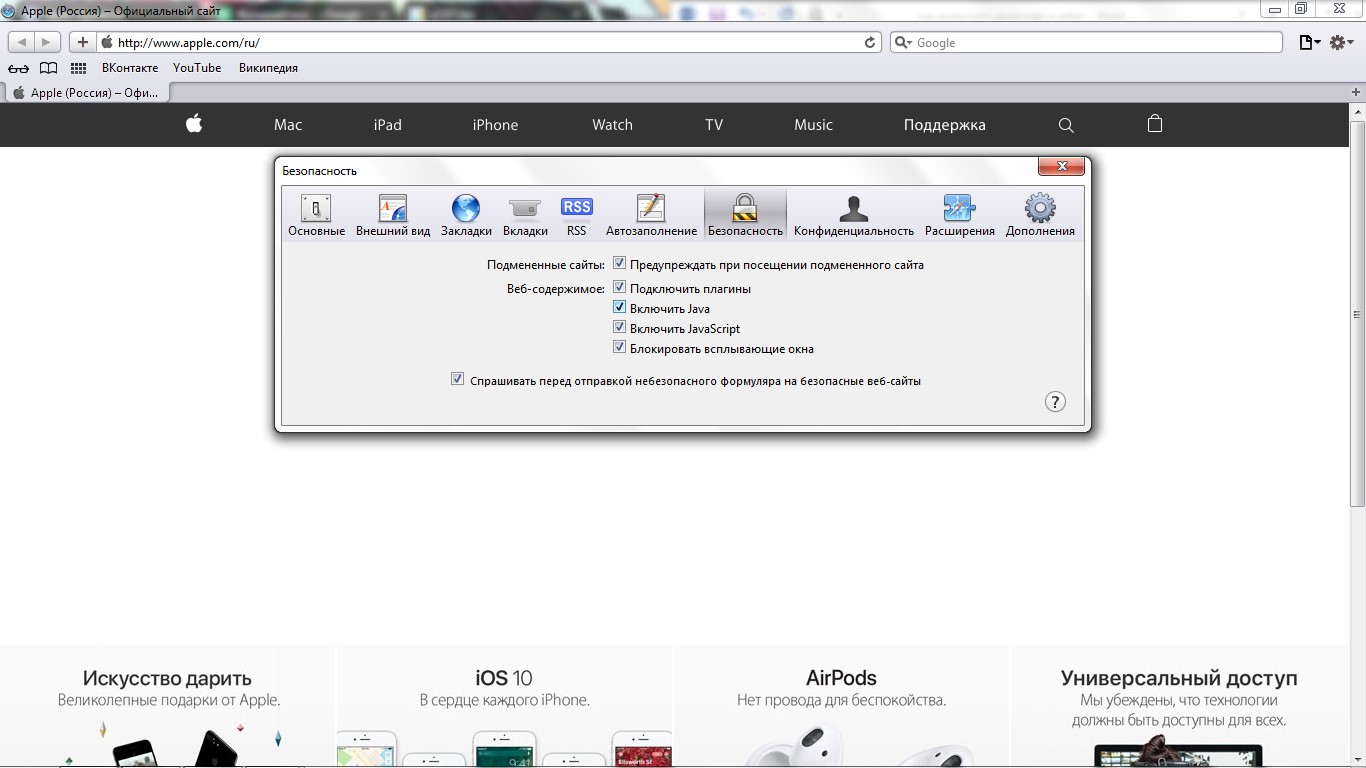Toggle Включить JavaScript checkbox
The image size is (1366, 768).
(x=619, y=328)
